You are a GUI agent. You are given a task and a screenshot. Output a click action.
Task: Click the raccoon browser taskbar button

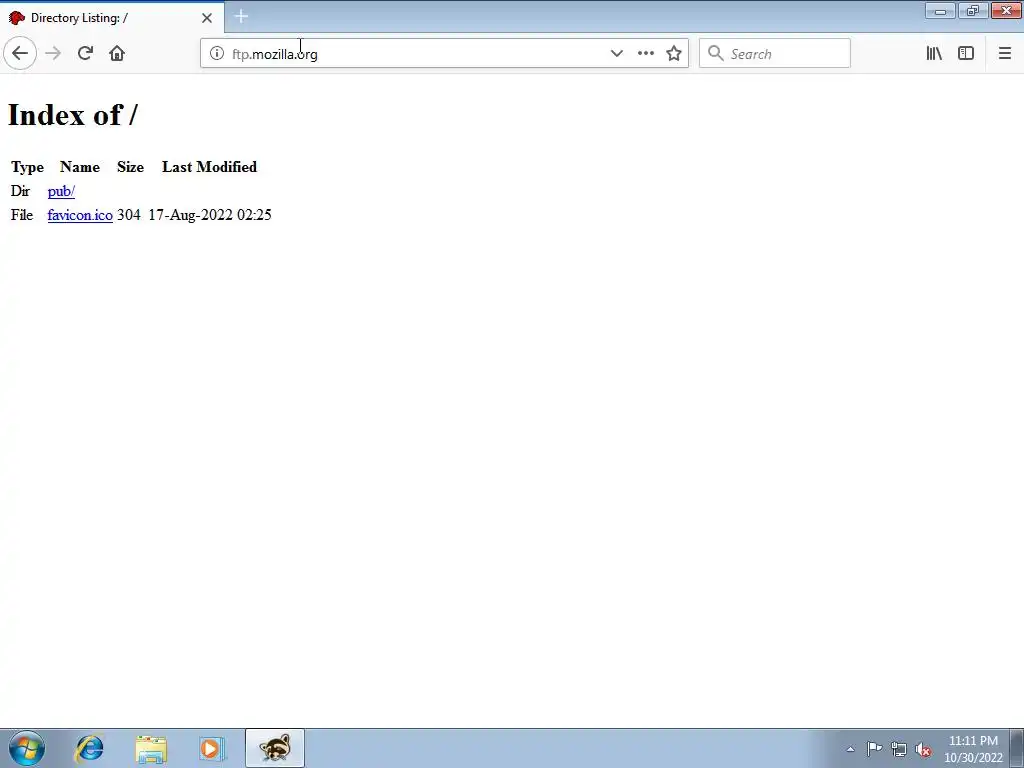click(x=275, y=748)
